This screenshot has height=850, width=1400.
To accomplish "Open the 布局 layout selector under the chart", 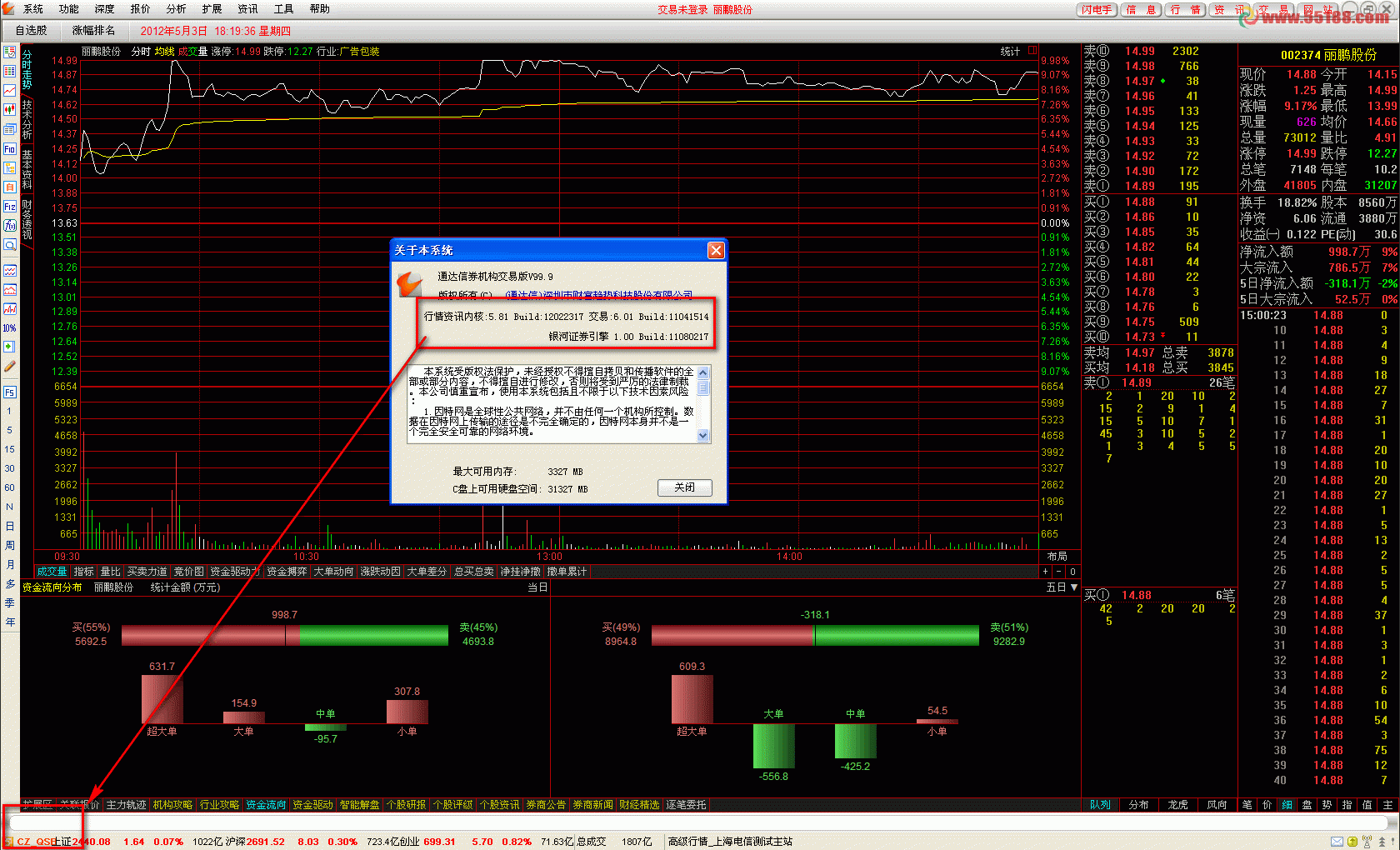I will 1057,556.
